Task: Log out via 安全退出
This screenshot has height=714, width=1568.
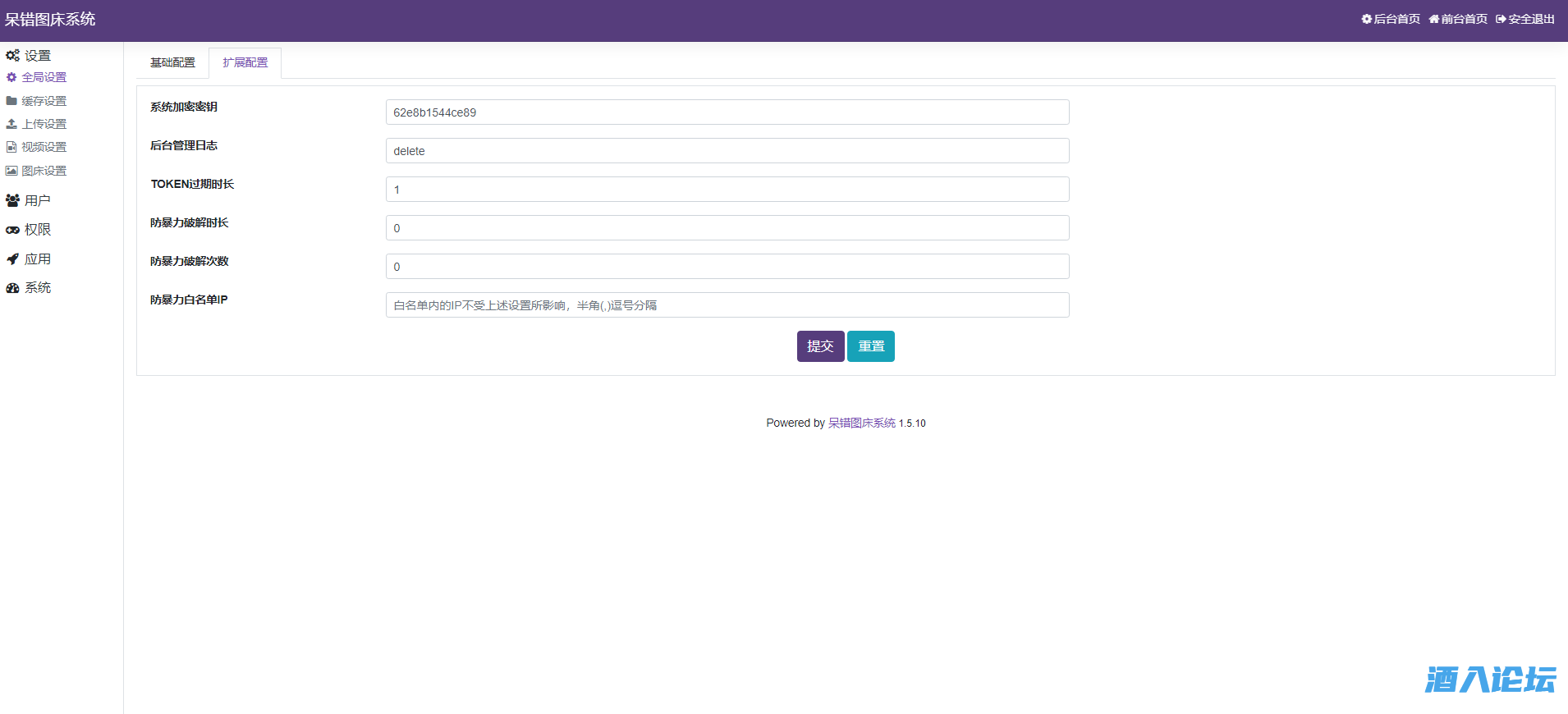Action: [1525, 19]
